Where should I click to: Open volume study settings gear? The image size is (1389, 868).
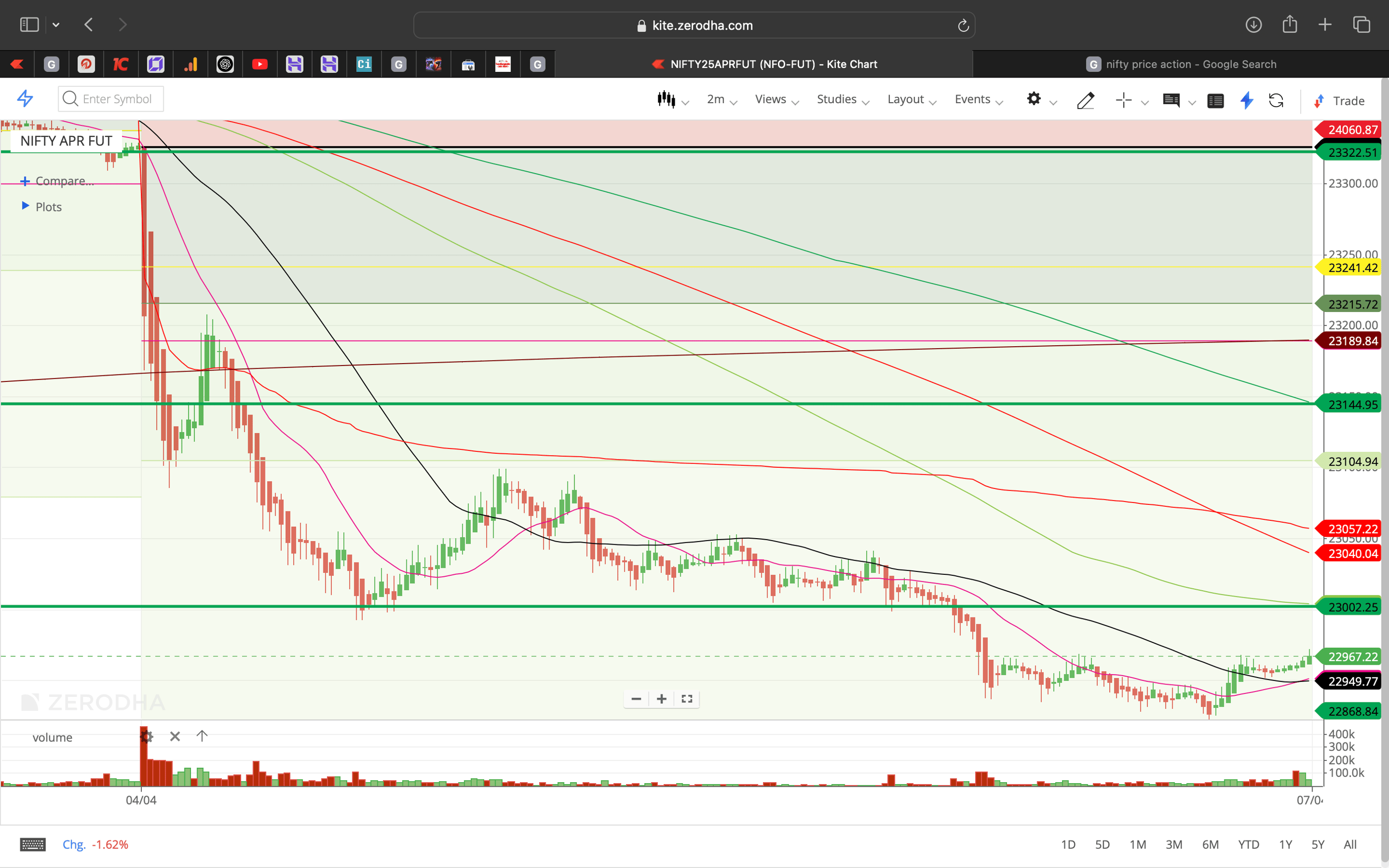click(x=147, y=737)
